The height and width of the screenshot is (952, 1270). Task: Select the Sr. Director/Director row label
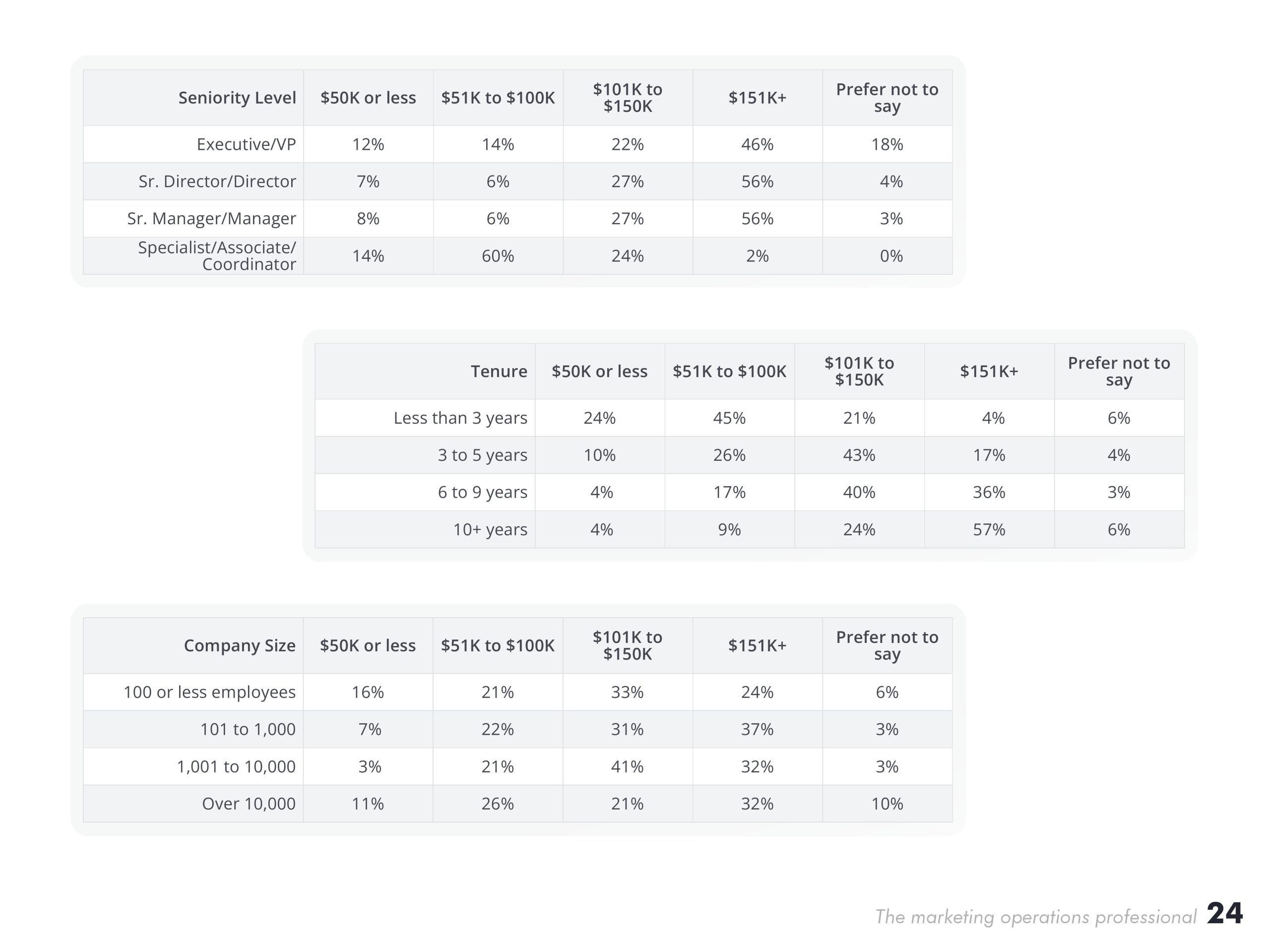point(217,182)
